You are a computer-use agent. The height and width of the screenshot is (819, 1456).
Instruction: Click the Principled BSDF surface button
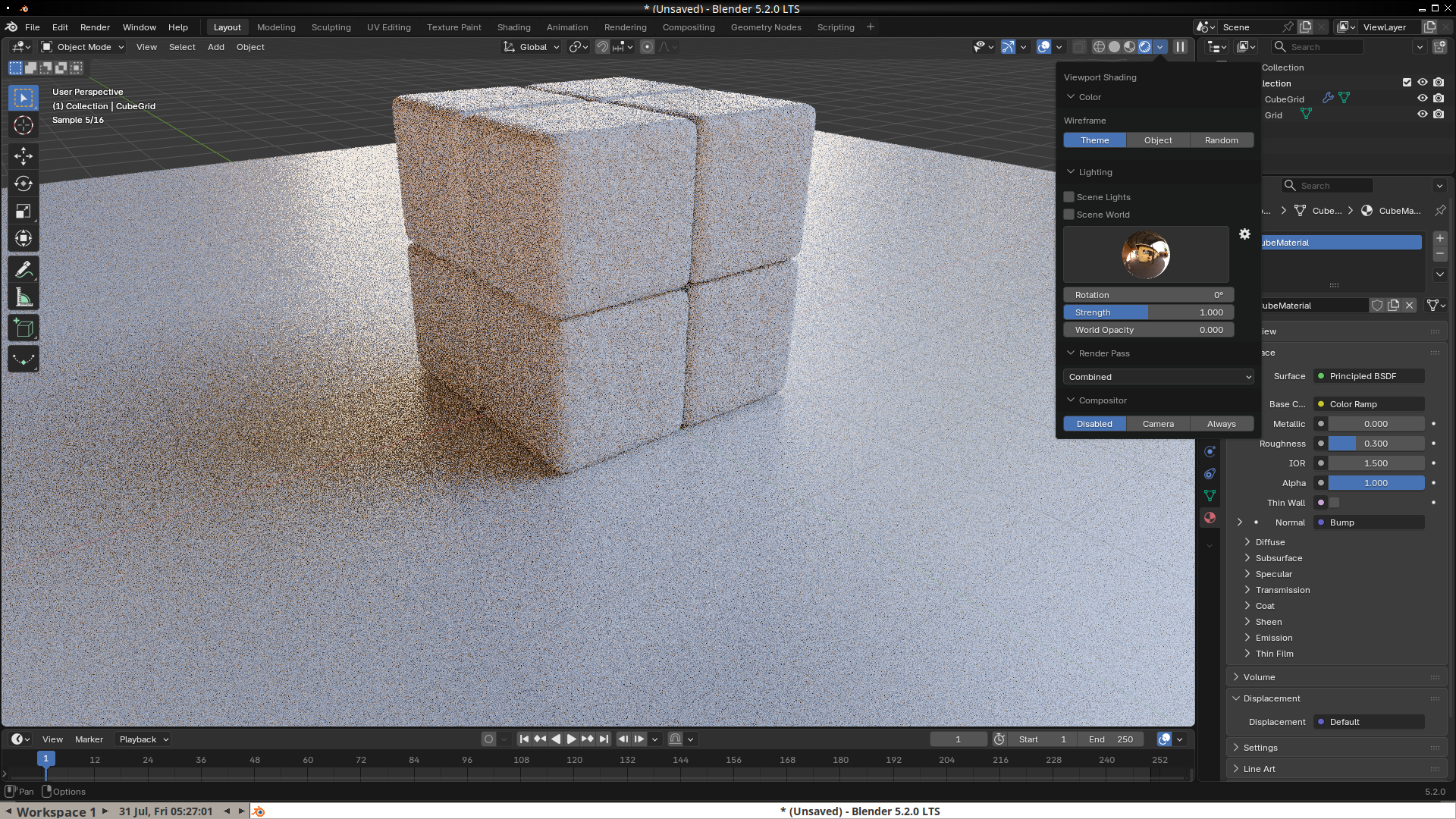[1369, 376]
